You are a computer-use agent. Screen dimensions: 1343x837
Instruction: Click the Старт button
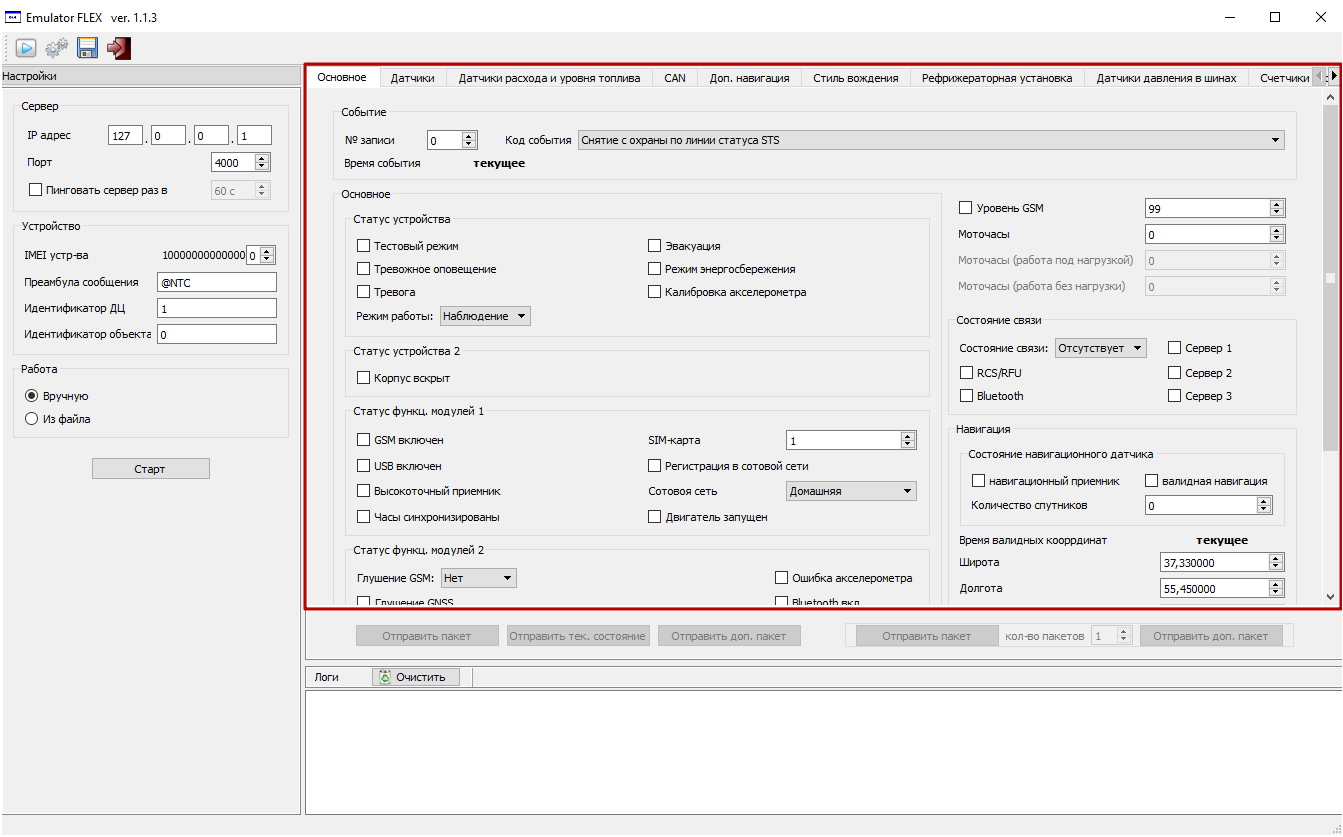tap(151, 469)
